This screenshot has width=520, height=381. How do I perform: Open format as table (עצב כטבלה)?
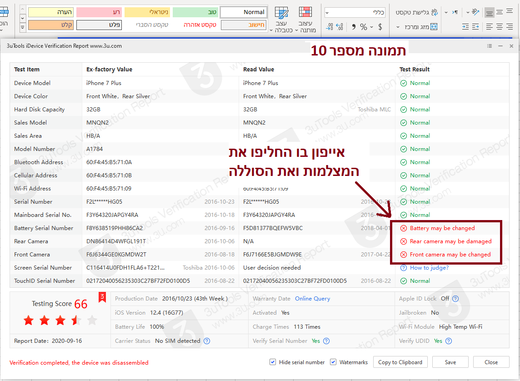tap(281, 19)
